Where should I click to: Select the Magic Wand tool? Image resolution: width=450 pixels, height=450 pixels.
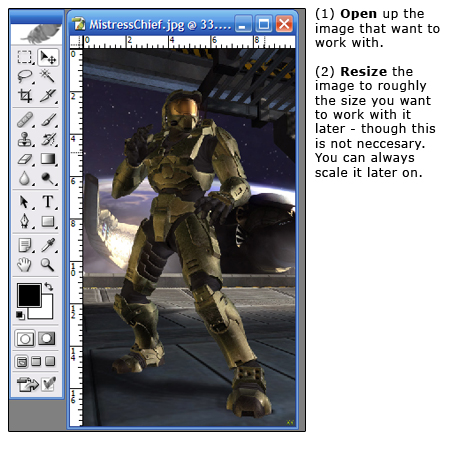pyautogui.click(x=48, y=76)
